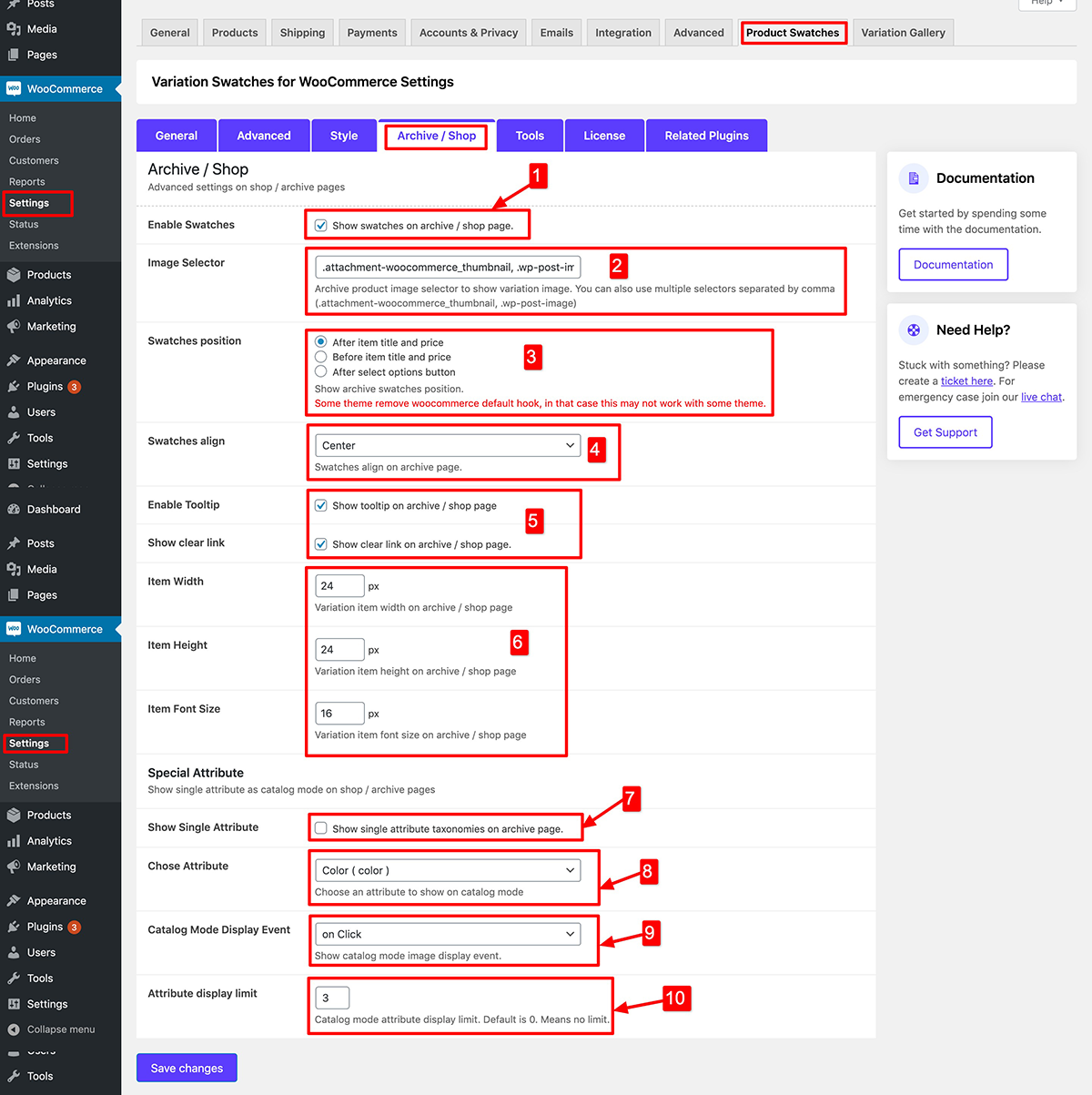Screen dimensions: 1092x1095
Task: Open the Swatches align Center dropdown
Action: click(448, 445)
